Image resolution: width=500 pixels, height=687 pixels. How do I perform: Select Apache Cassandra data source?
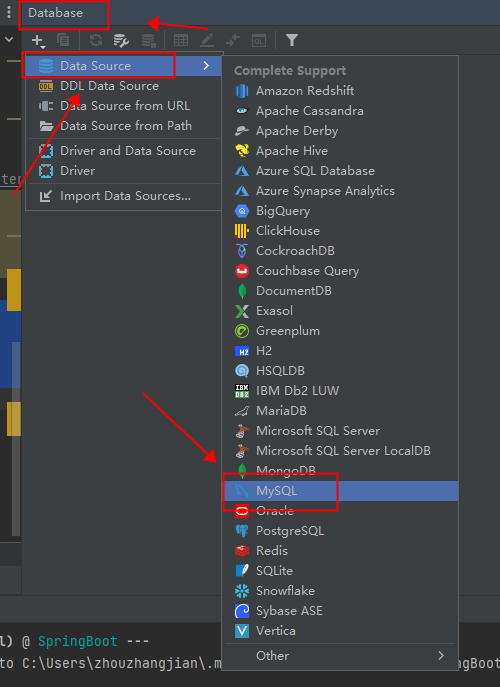[x=341, y=111]
